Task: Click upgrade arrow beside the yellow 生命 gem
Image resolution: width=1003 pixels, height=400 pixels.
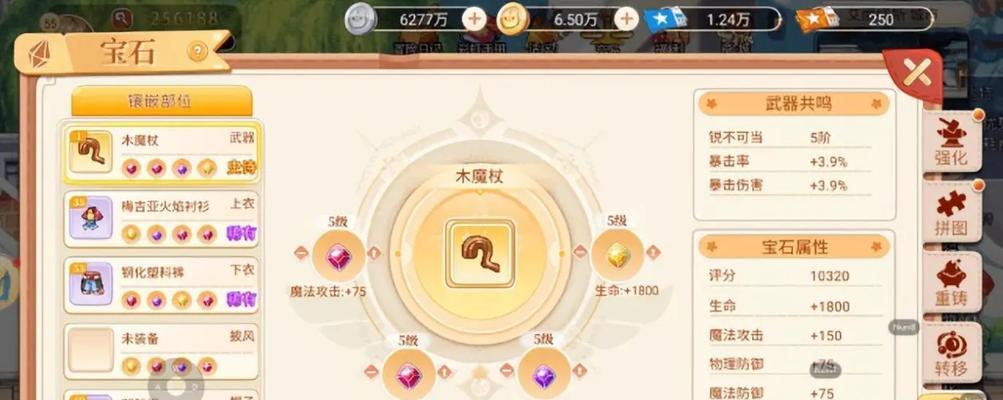Action: point(653,252)
